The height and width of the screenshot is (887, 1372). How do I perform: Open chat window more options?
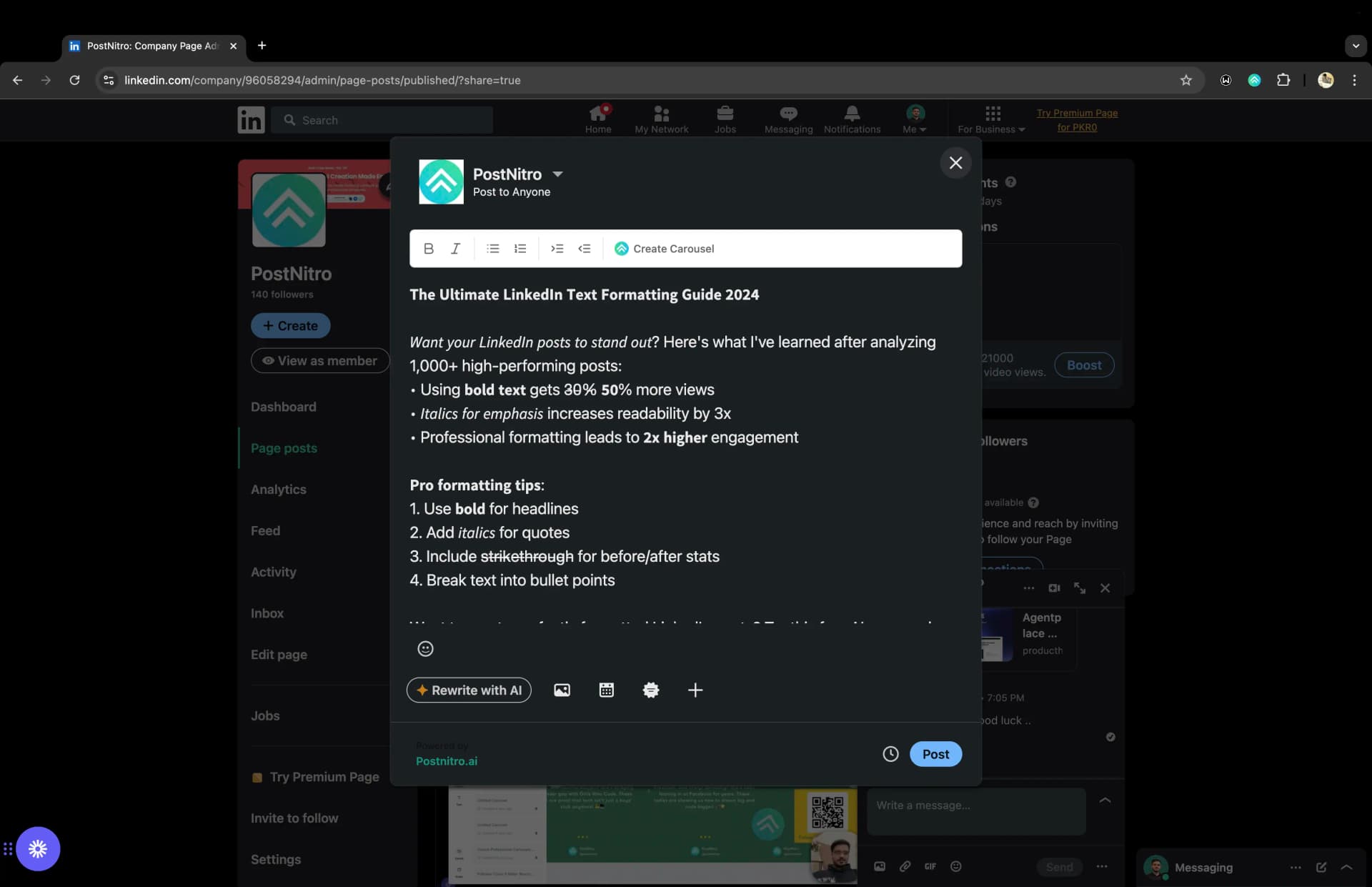(1028, 588)
